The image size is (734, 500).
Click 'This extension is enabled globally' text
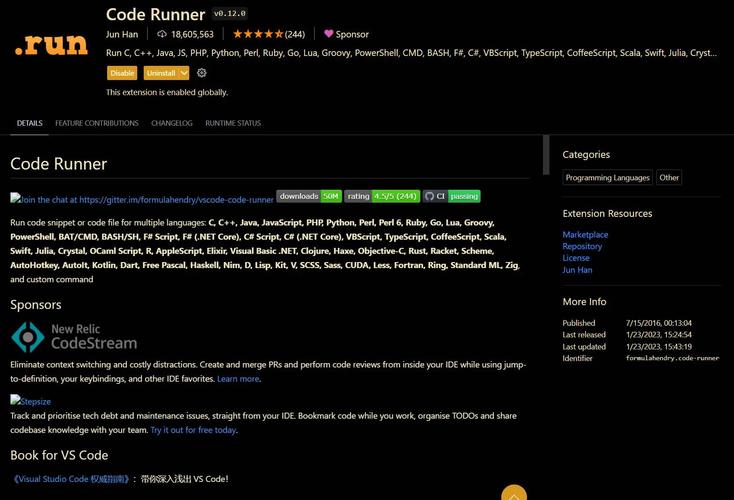click(167, 92)
